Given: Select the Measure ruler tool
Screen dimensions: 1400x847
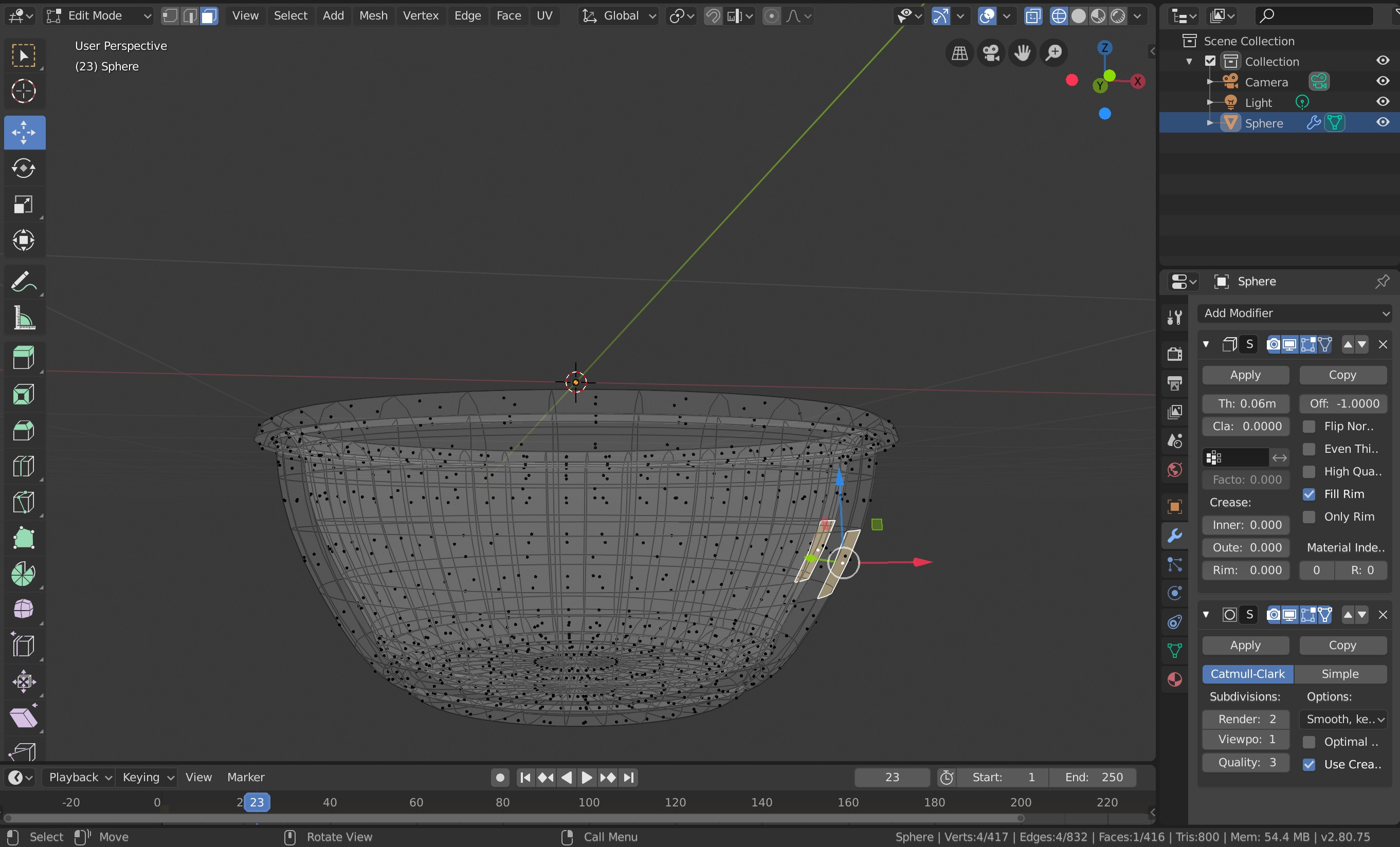Looking at the screenshot, I should click(23, 318).
